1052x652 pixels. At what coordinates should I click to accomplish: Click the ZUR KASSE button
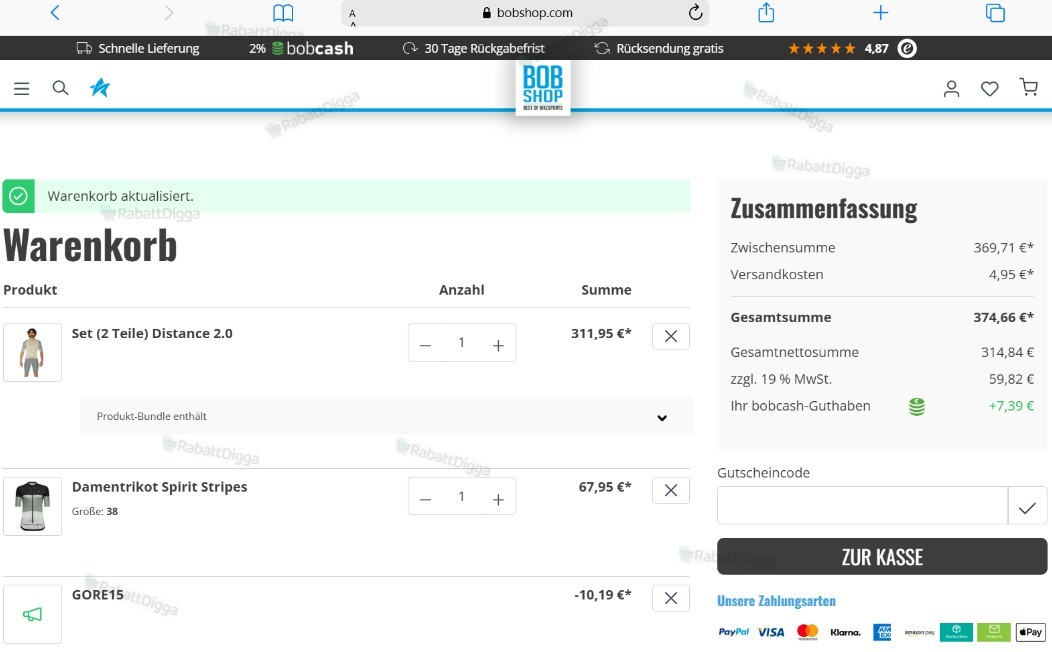882,556
